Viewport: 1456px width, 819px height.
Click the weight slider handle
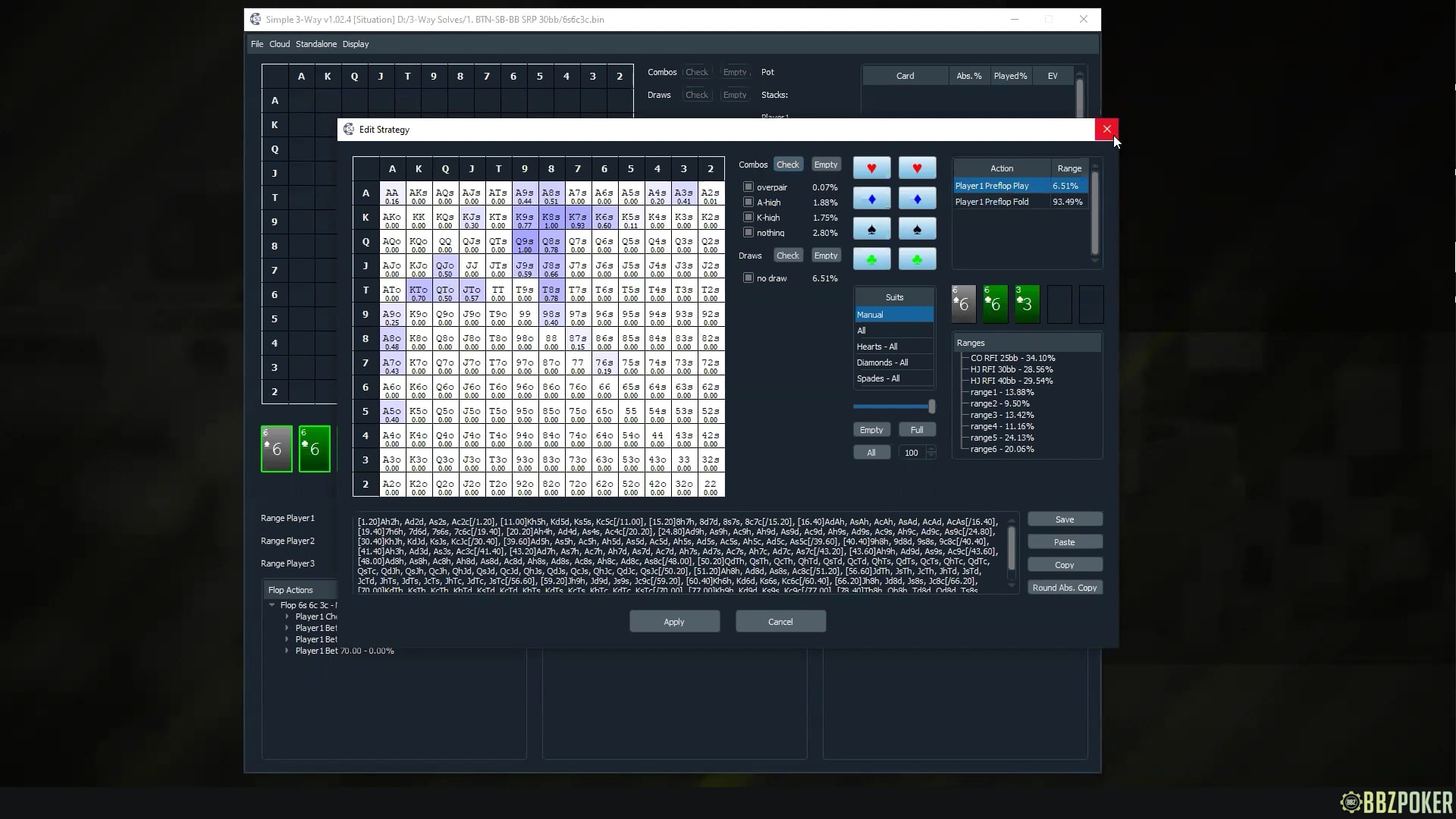coord(931,406)
